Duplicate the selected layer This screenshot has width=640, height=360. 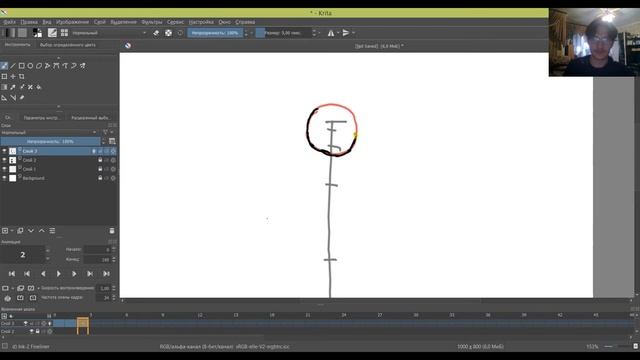point(20,231)
